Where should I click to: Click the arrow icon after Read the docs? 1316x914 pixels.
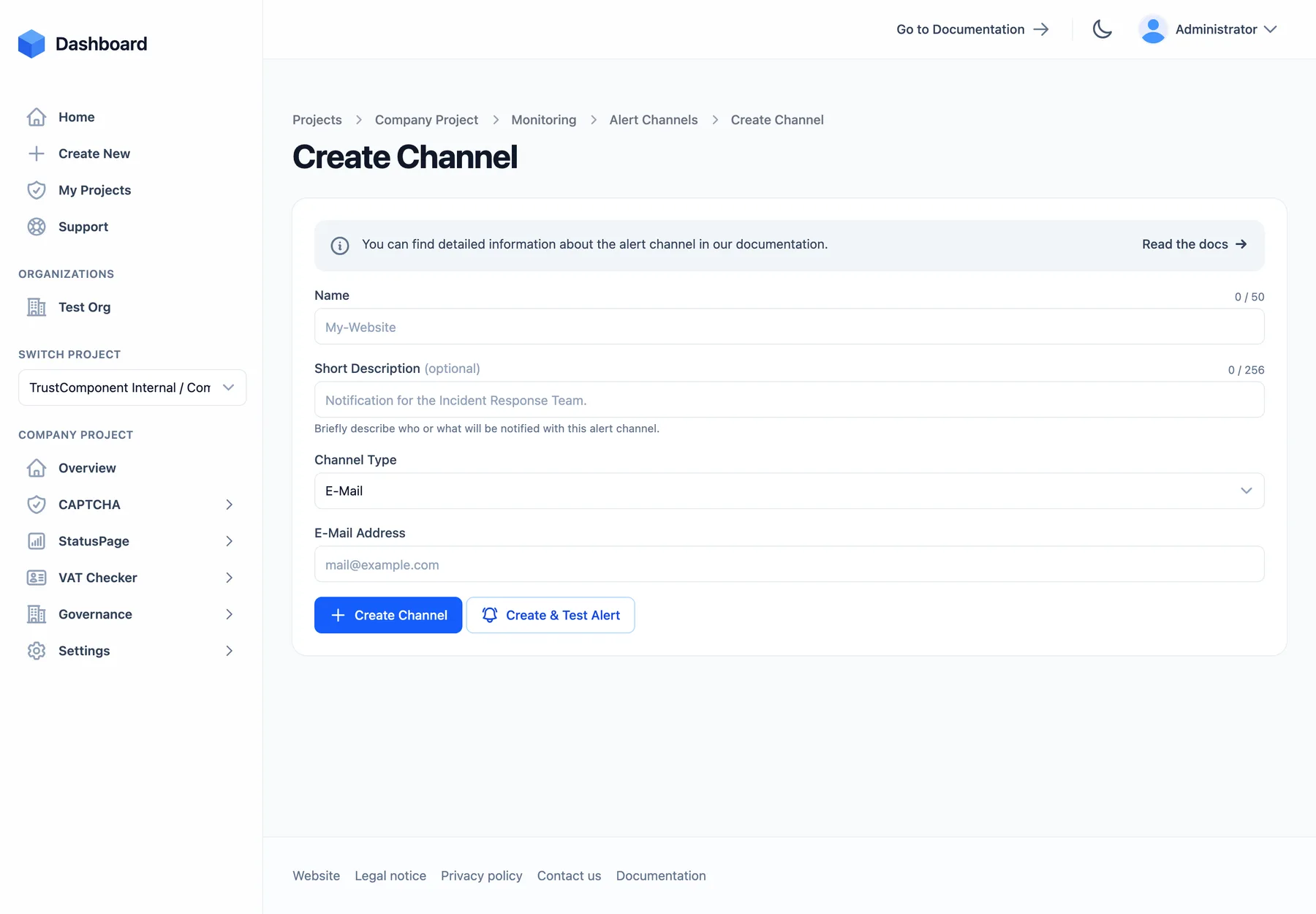click(x=1241, y=244)
